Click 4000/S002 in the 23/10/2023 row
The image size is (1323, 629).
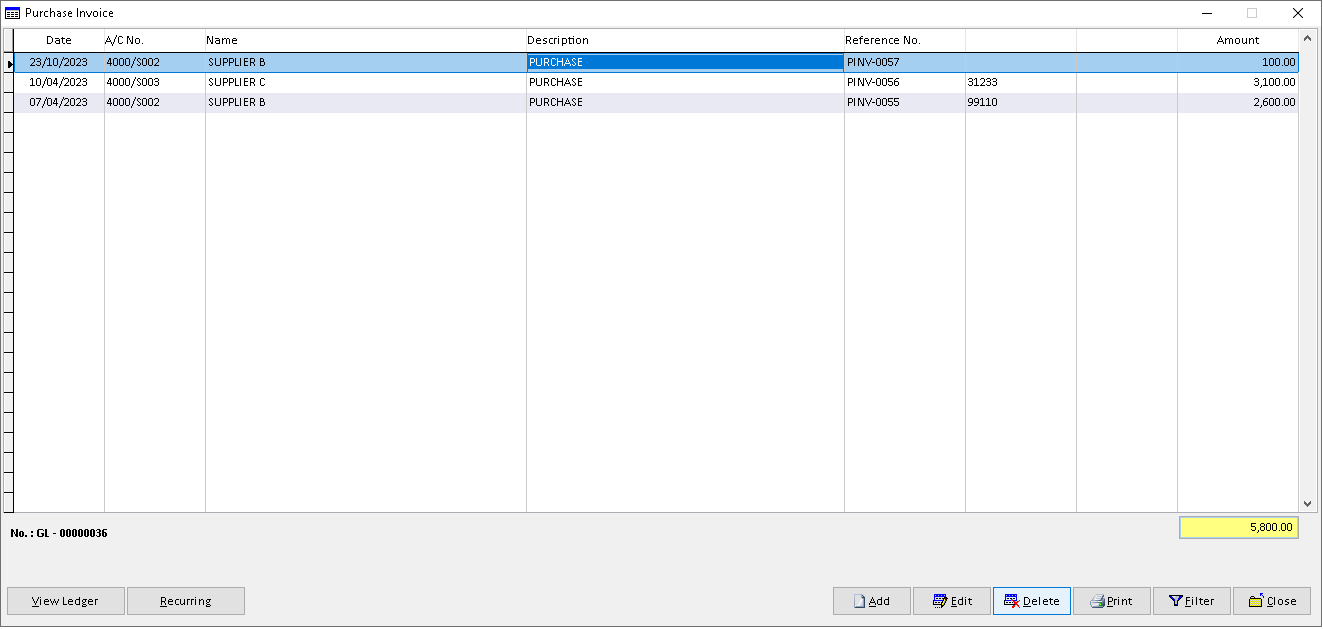(x=155, y=62)
